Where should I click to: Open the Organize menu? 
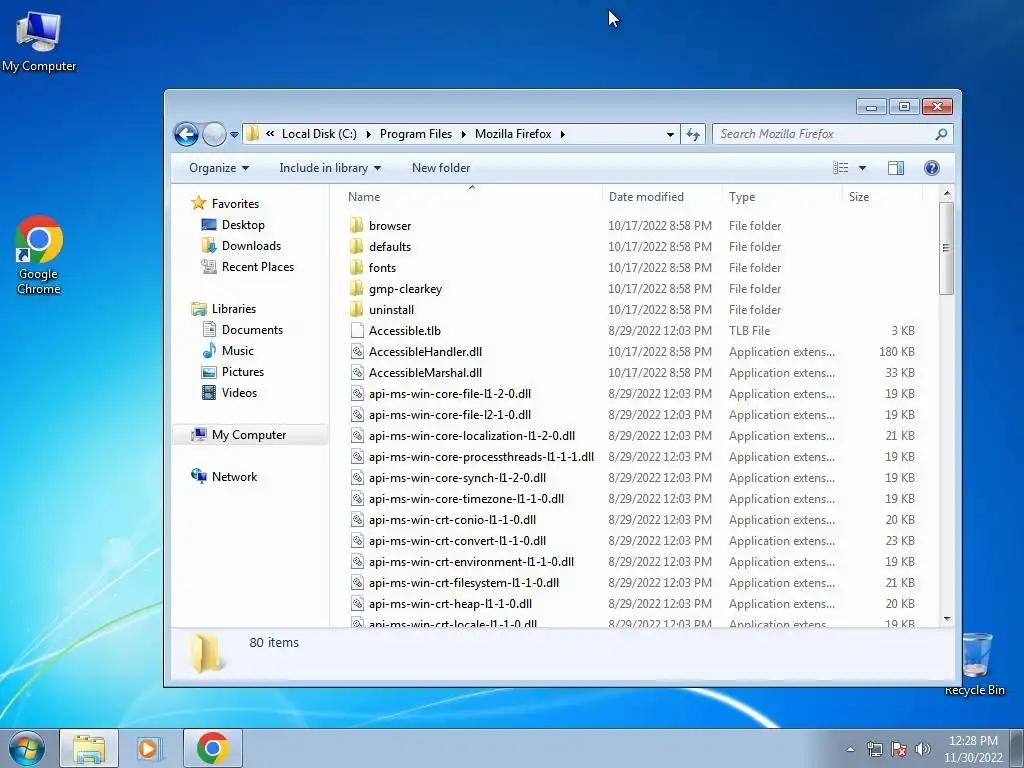[x=219, y=168]
